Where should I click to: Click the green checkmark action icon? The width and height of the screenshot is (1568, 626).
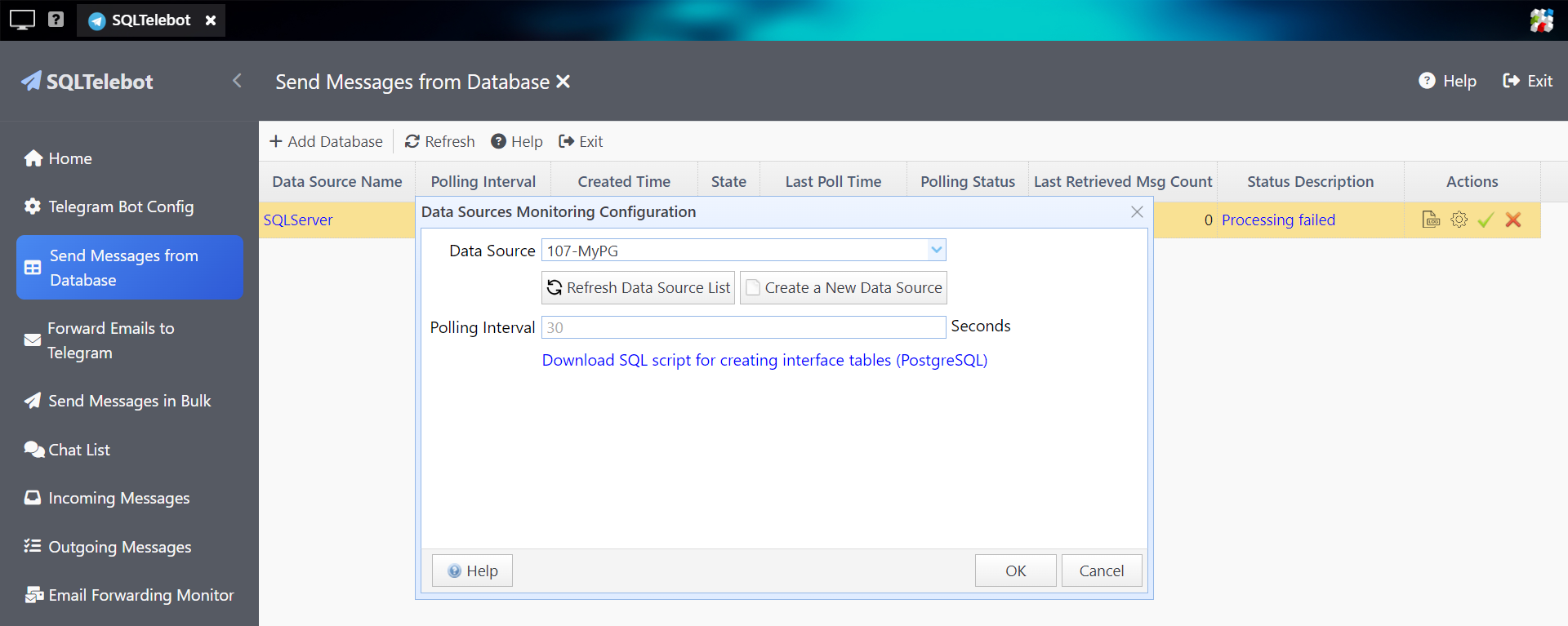[1486, 220]
